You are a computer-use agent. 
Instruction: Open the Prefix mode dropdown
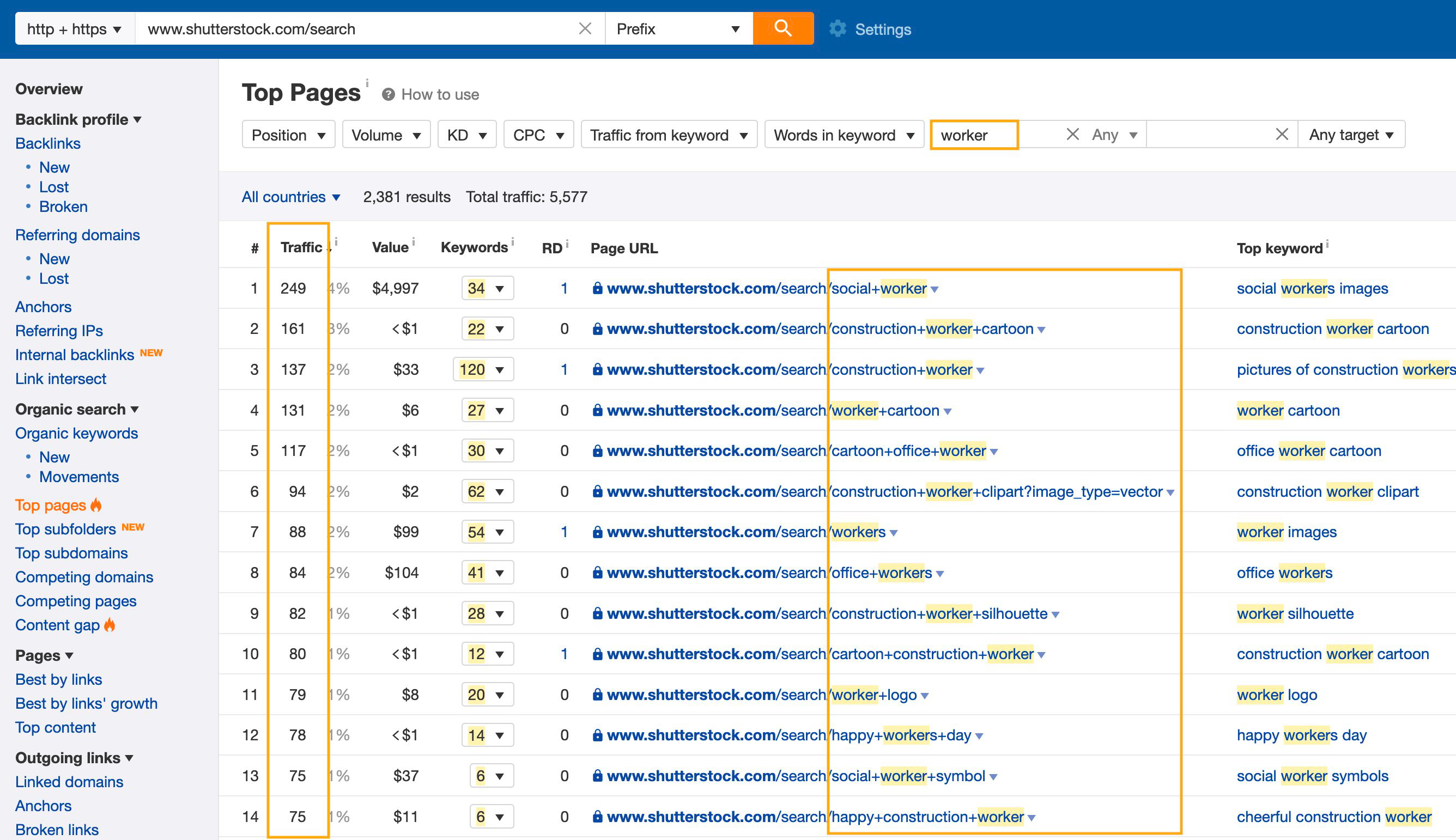pyautogui.click(x=677, y=29)
